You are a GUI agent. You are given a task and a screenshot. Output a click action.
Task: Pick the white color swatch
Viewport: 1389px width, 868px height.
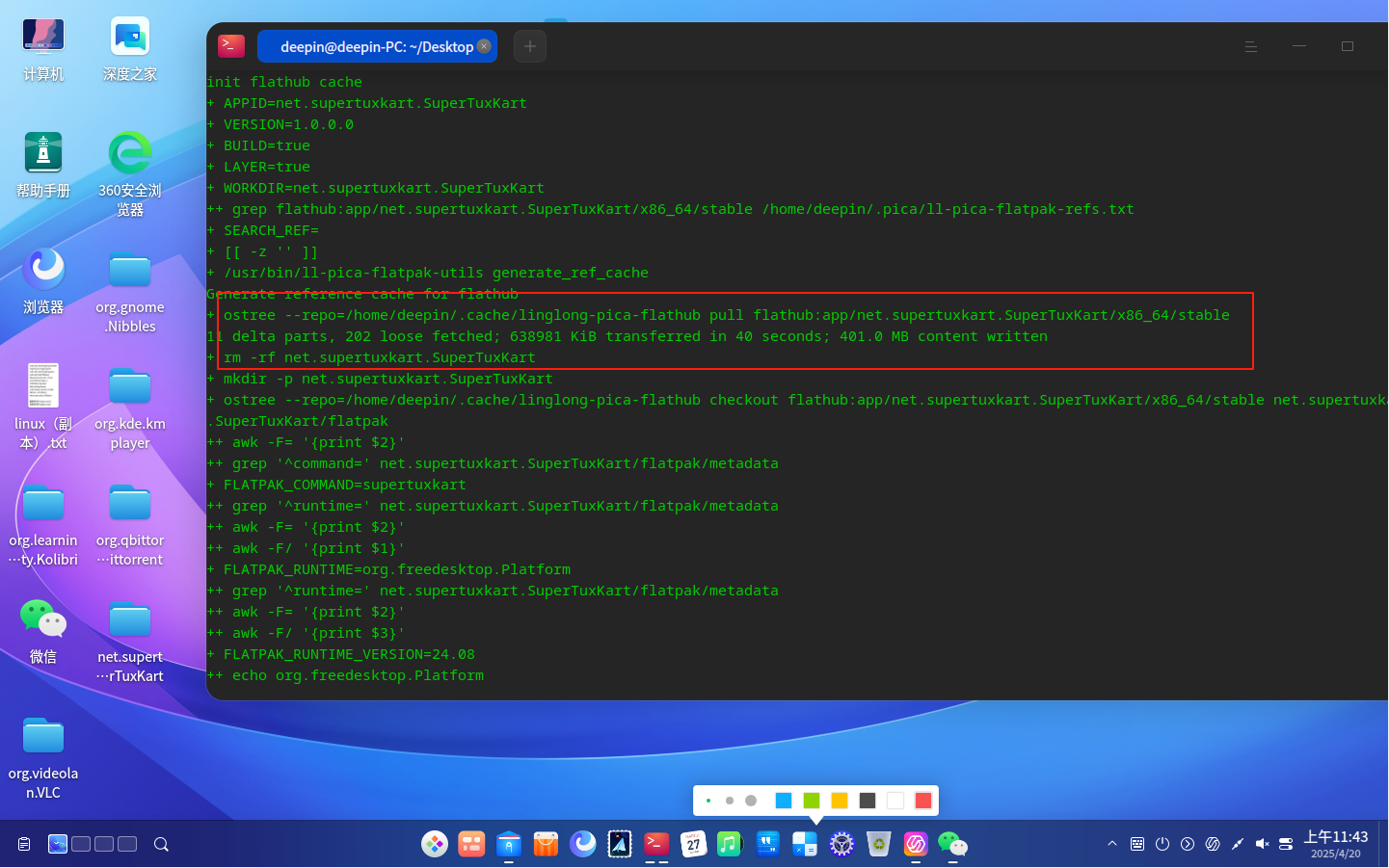(895, 801)
